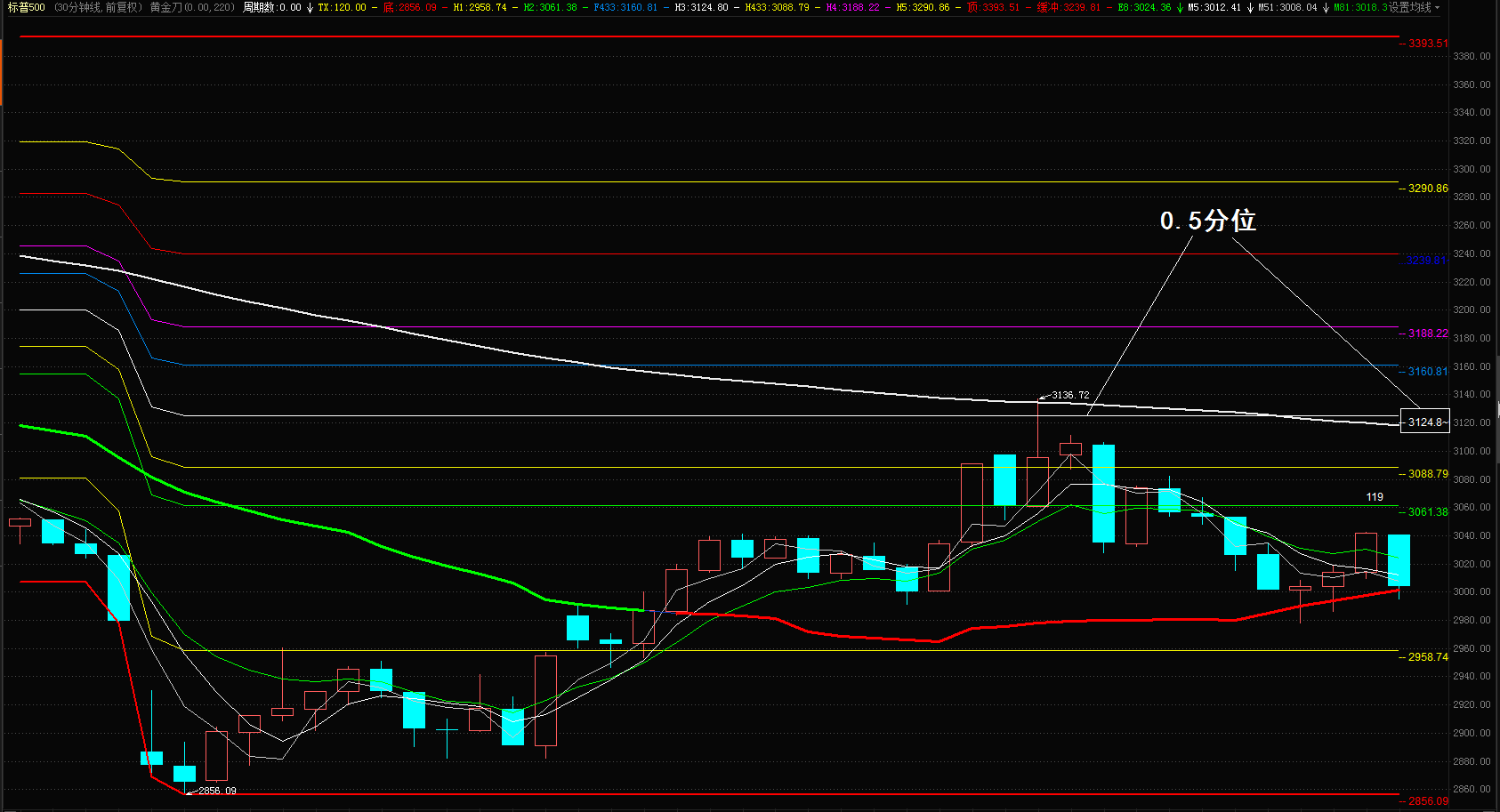
Task: Click the E8:3024.36 header value
Action: 1144,7
